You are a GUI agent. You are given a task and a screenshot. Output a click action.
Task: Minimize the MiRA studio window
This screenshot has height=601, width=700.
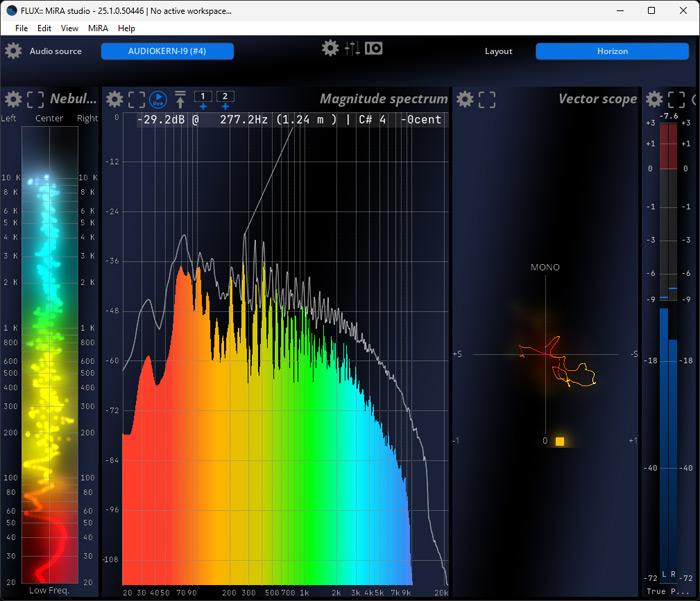620,10
